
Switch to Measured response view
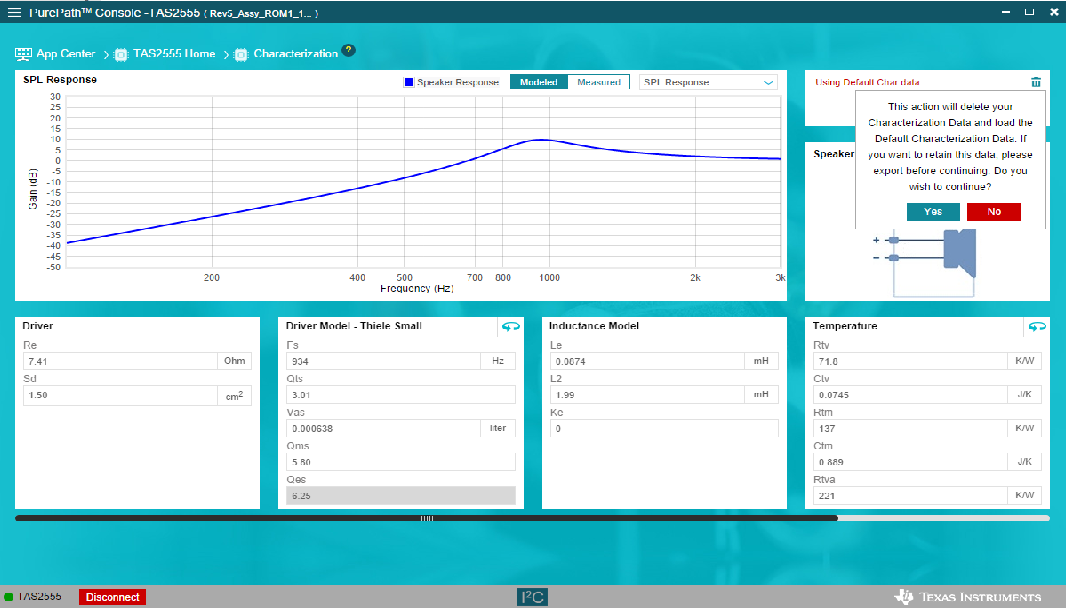coord(599,82)
